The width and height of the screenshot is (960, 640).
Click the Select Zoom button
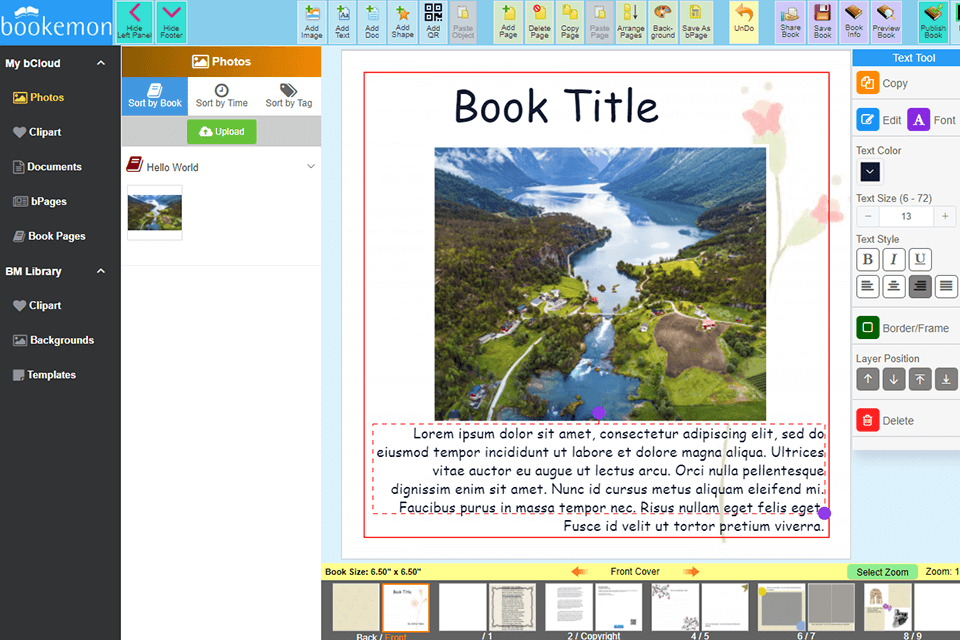tap(882, 571)
